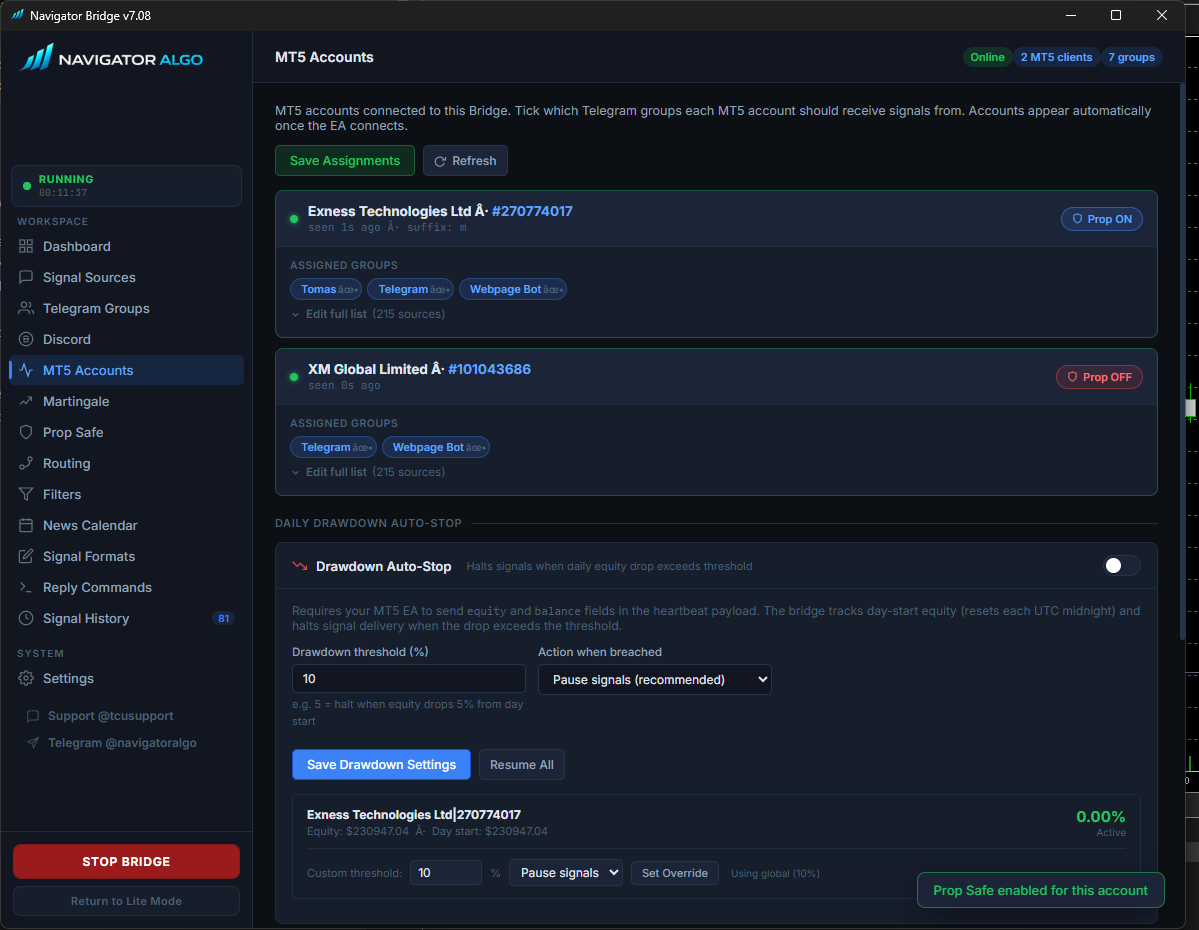Click the Online status badge

[987, 57]
